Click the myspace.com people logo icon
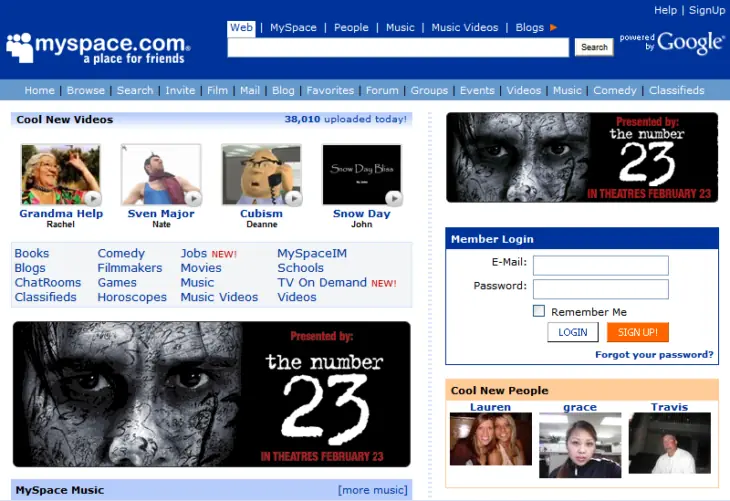Image resolution: width=730 pixels, height=501 pixels. tap(20, 47)
